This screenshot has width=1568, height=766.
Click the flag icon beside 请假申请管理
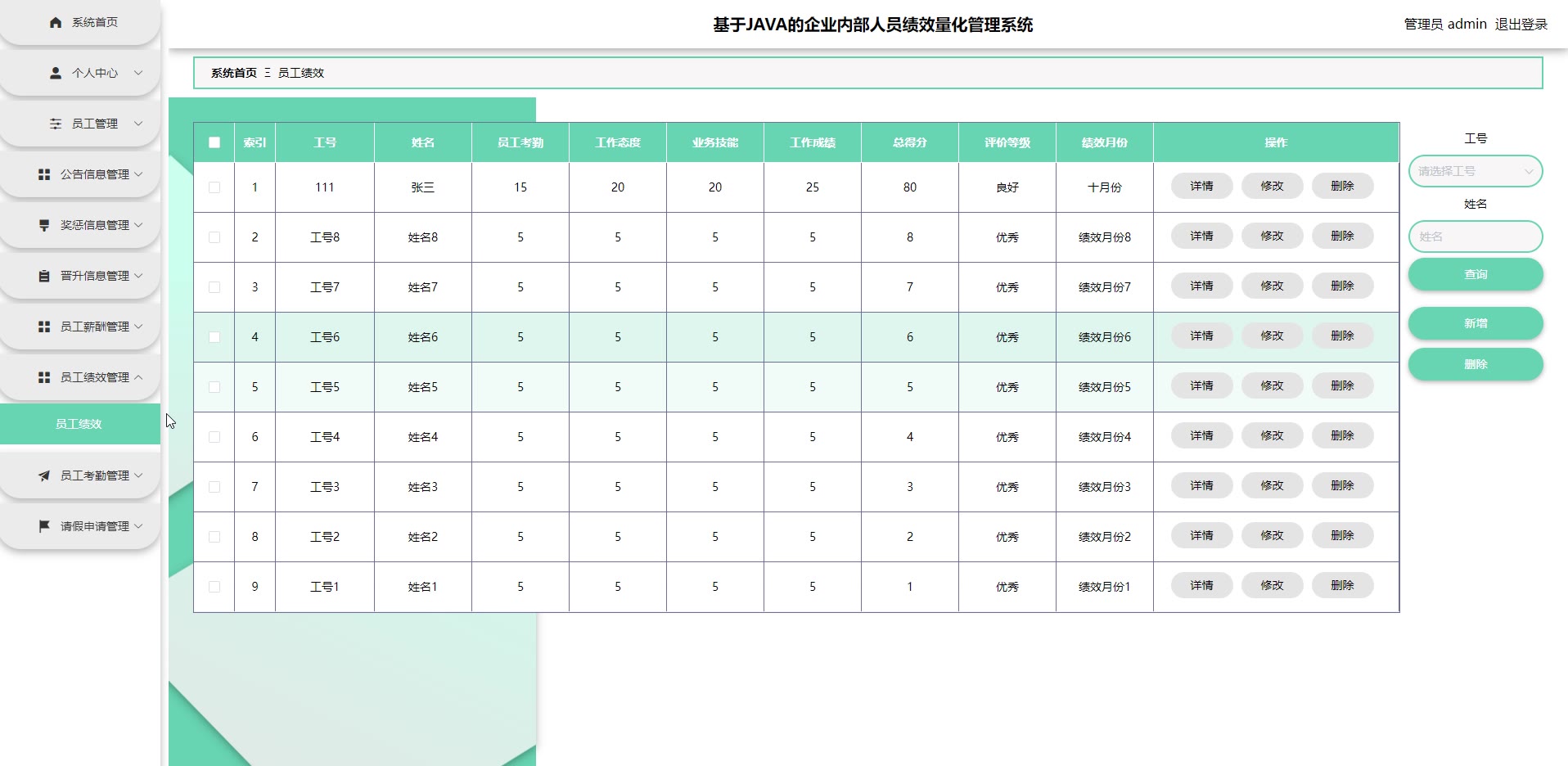click(x=44, y=526)
